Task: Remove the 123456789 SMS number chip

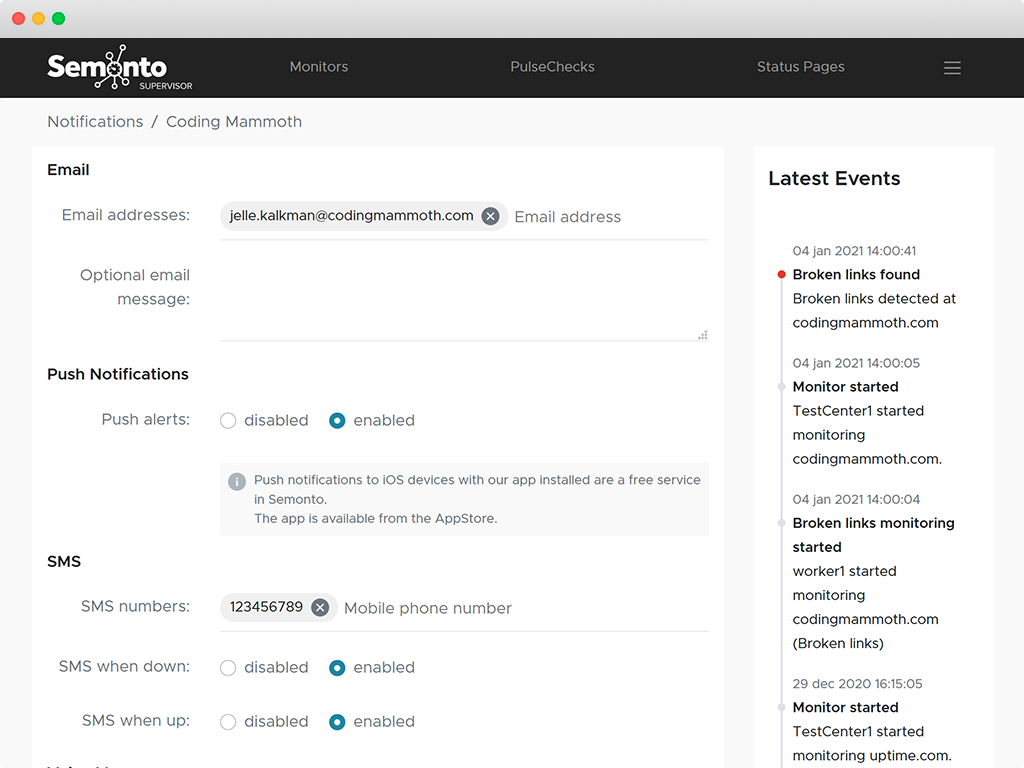Action: tap(320, 607)
